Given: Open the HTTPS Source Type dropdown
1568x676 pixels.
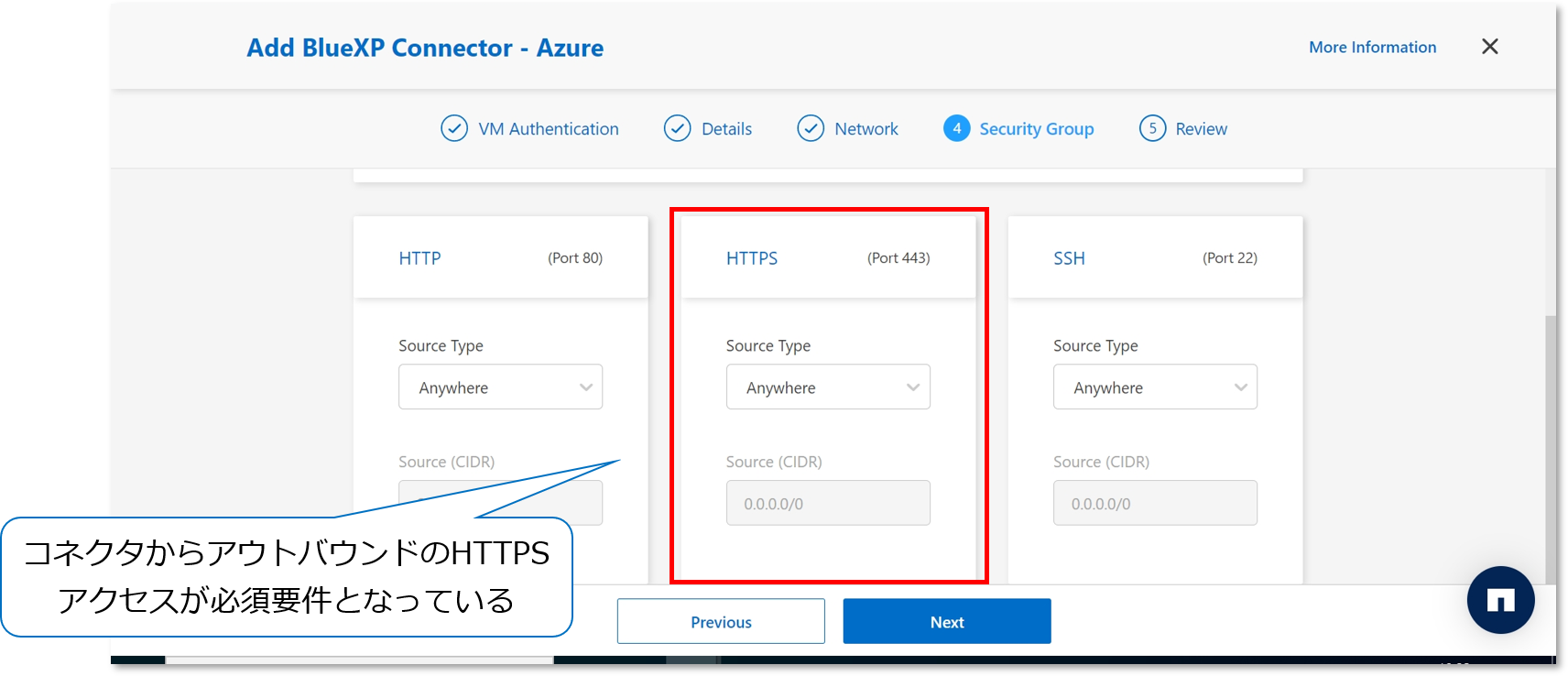Looking at the screenshot, I should (828, 387).
